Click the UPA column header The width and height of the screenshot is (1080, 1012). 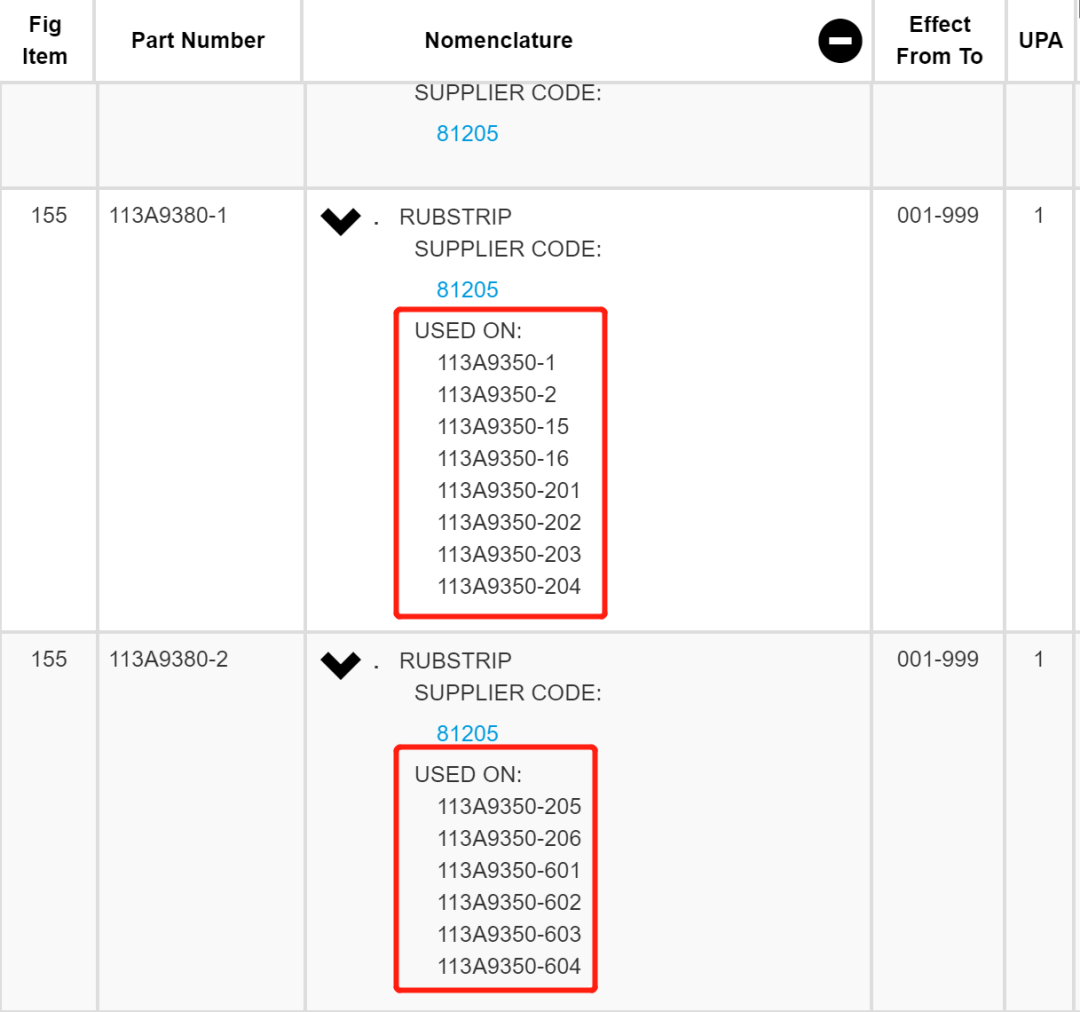(x=1041, y=41)
